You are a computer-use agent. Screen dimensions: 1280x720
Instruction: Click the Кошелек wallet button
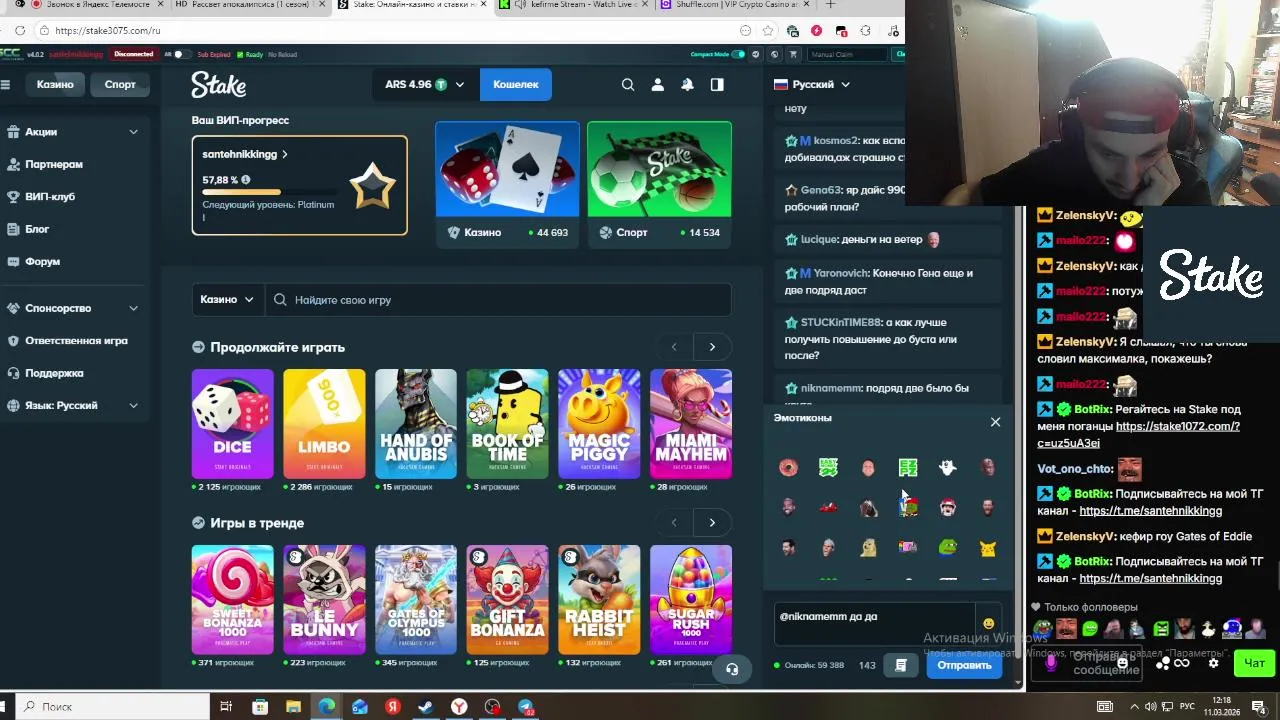click(x=516, y=85)
